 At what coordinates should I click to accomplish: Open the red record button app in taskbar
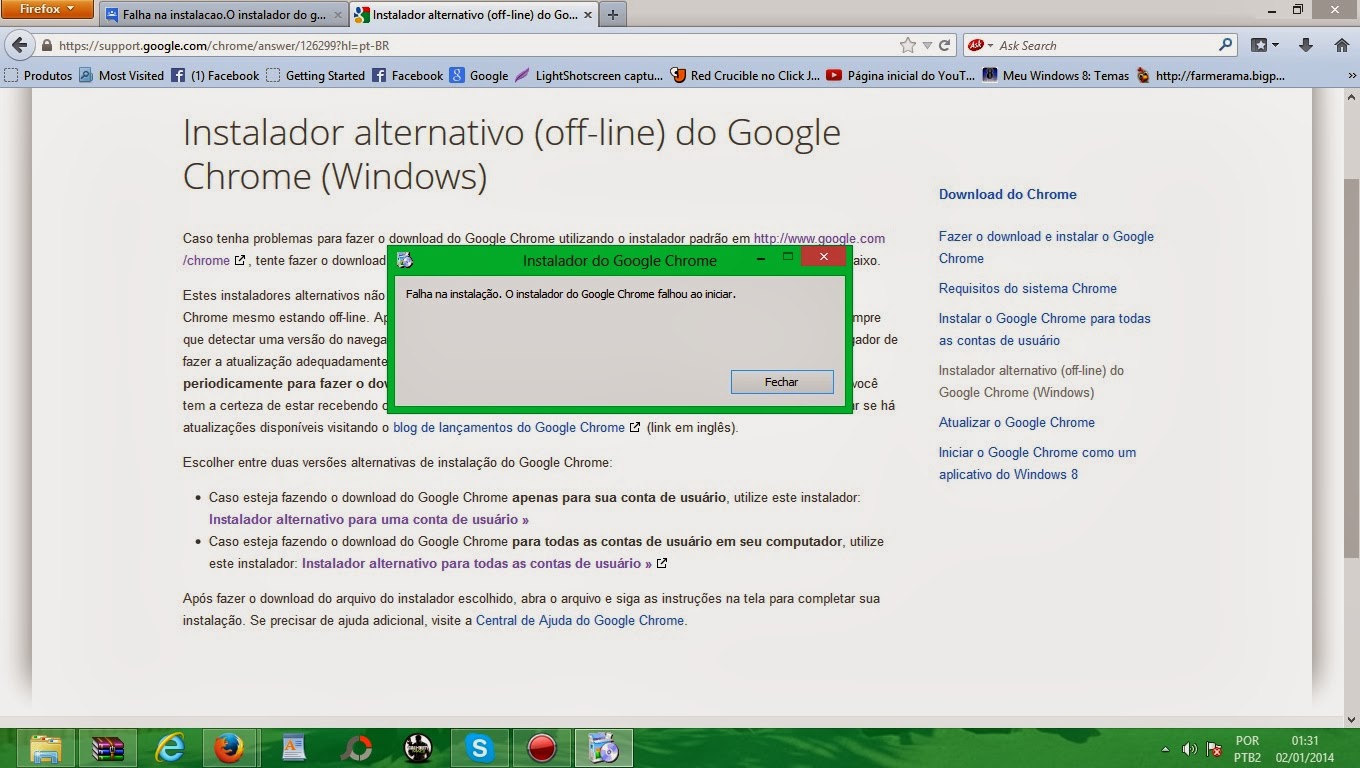tap(542, 748)
